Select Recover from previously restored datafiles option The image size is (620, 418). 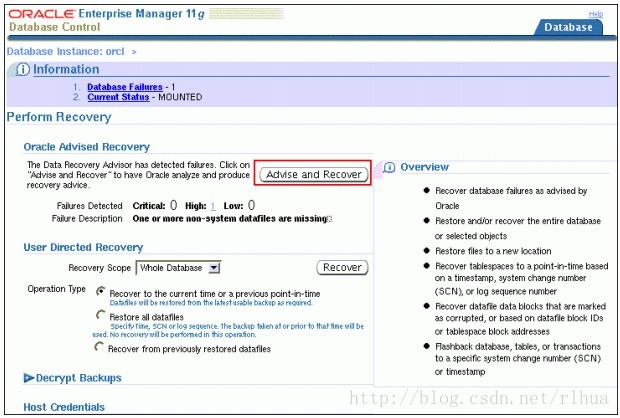99,347
